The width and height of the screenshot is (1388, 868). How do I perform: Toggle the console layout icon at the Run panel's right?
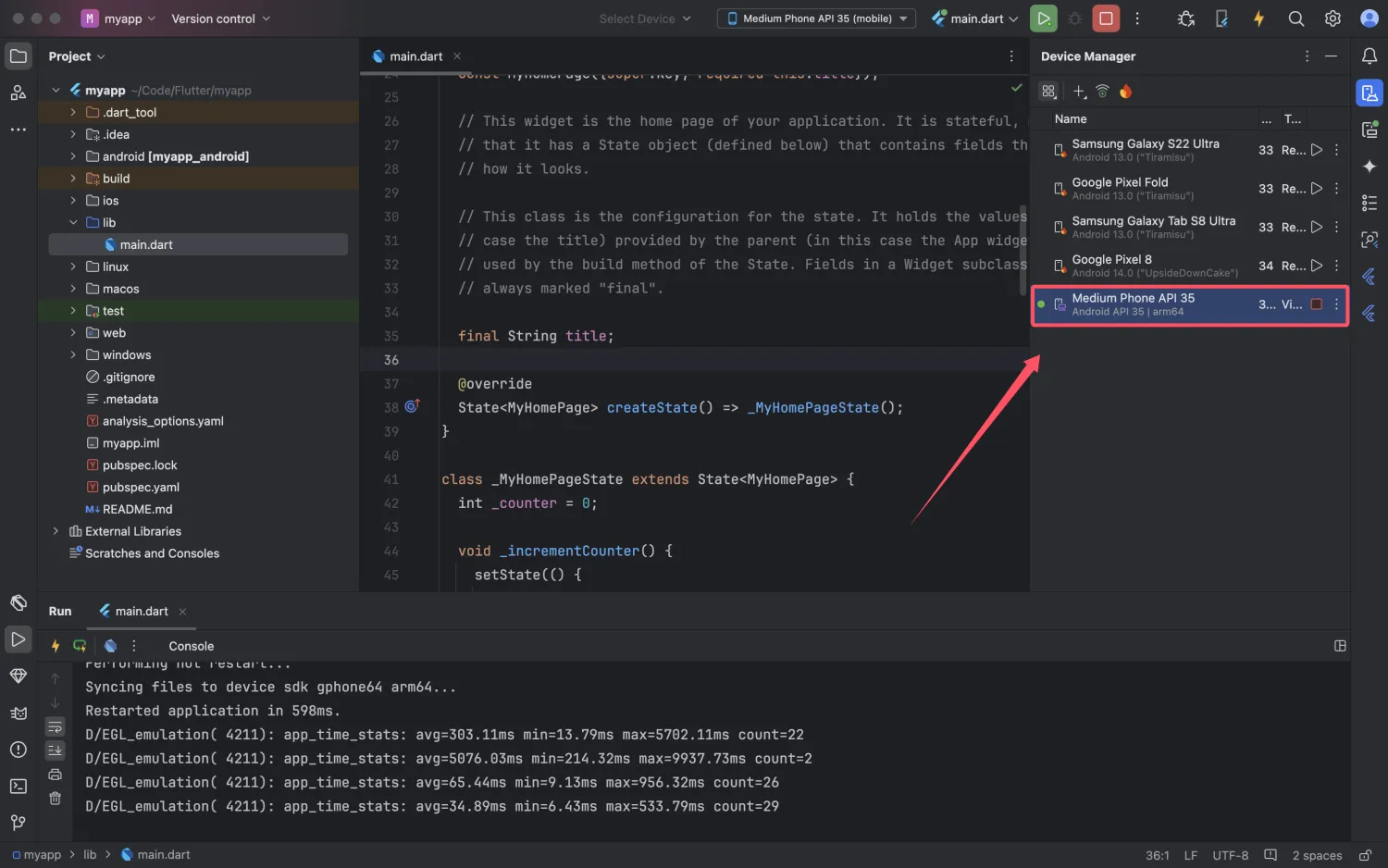coord(1340,646)
